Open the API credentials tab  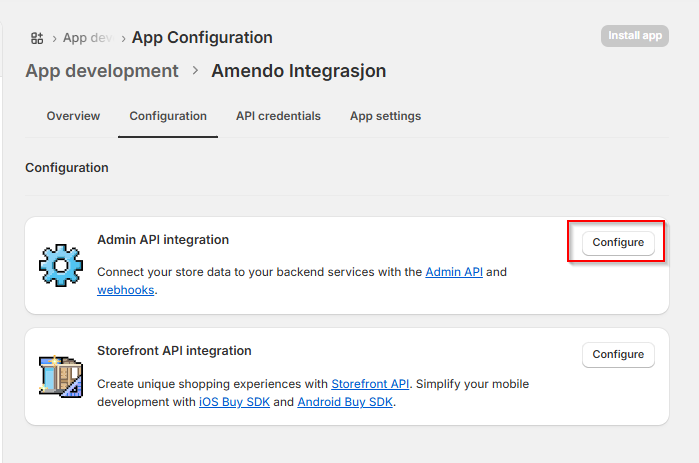tap(278, 116)
